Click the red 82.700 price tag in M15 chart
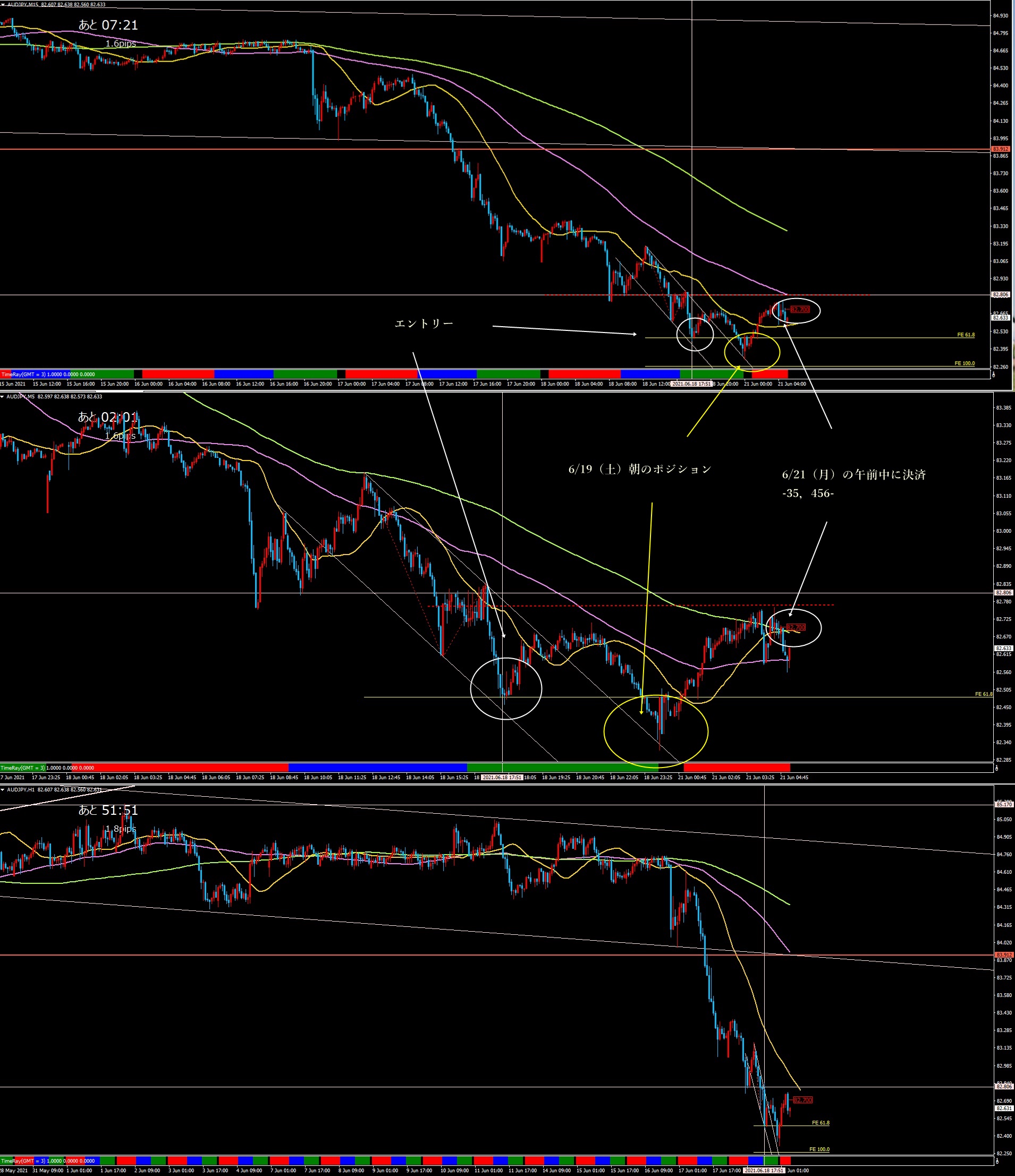Screen dimensions: 1015x1176 (800, 309)
